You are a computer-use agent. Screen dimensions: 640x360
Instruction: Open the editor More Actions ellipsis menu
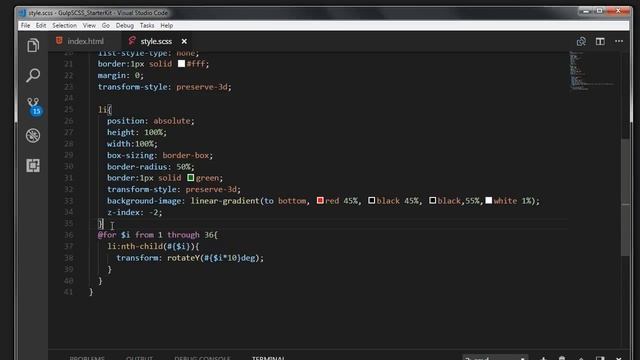(x=619, y=41)
